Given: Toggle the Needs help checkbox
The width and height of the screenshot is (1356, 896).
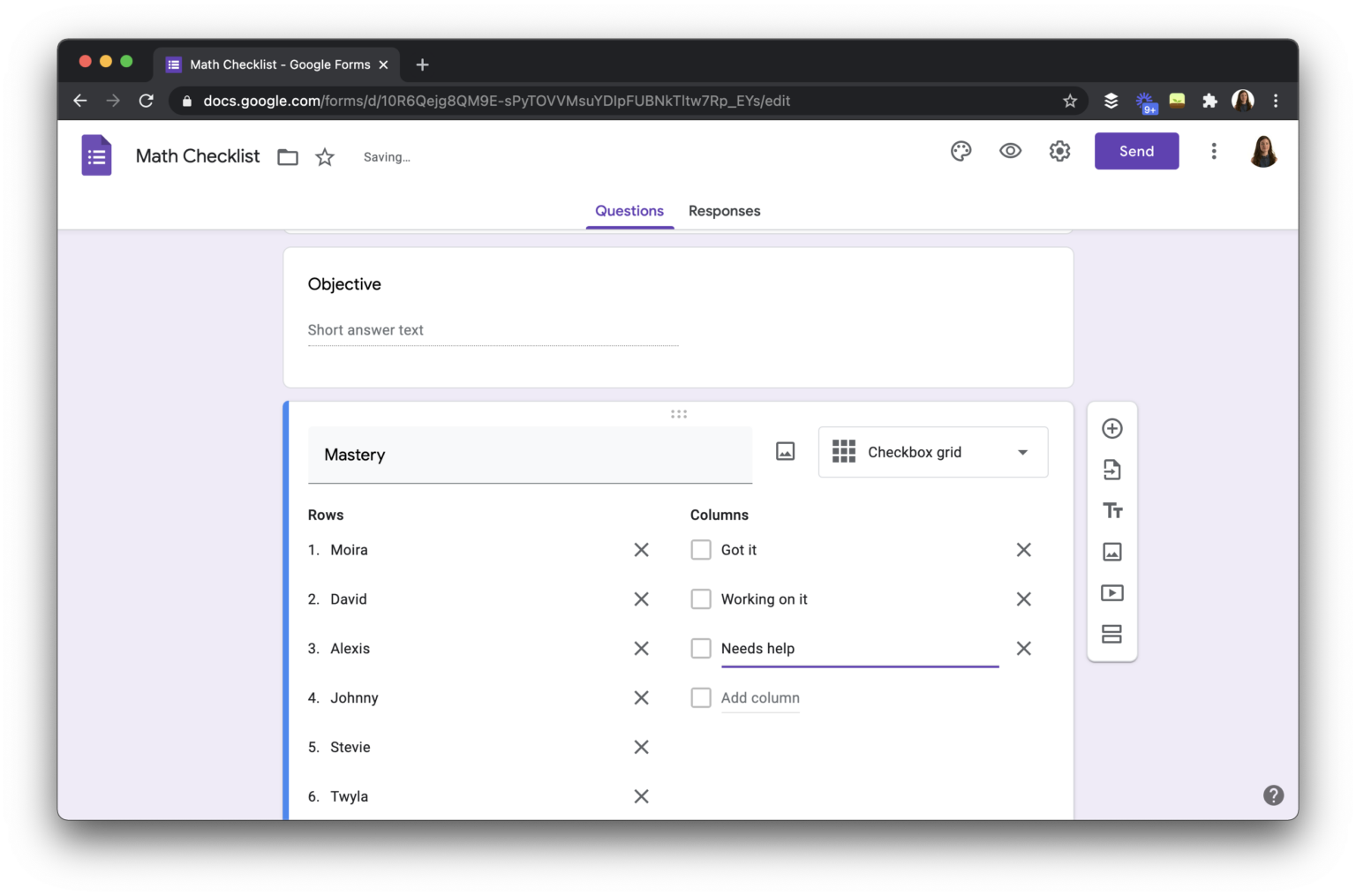Looking at the screenshot, I should (x=701, y=648).
